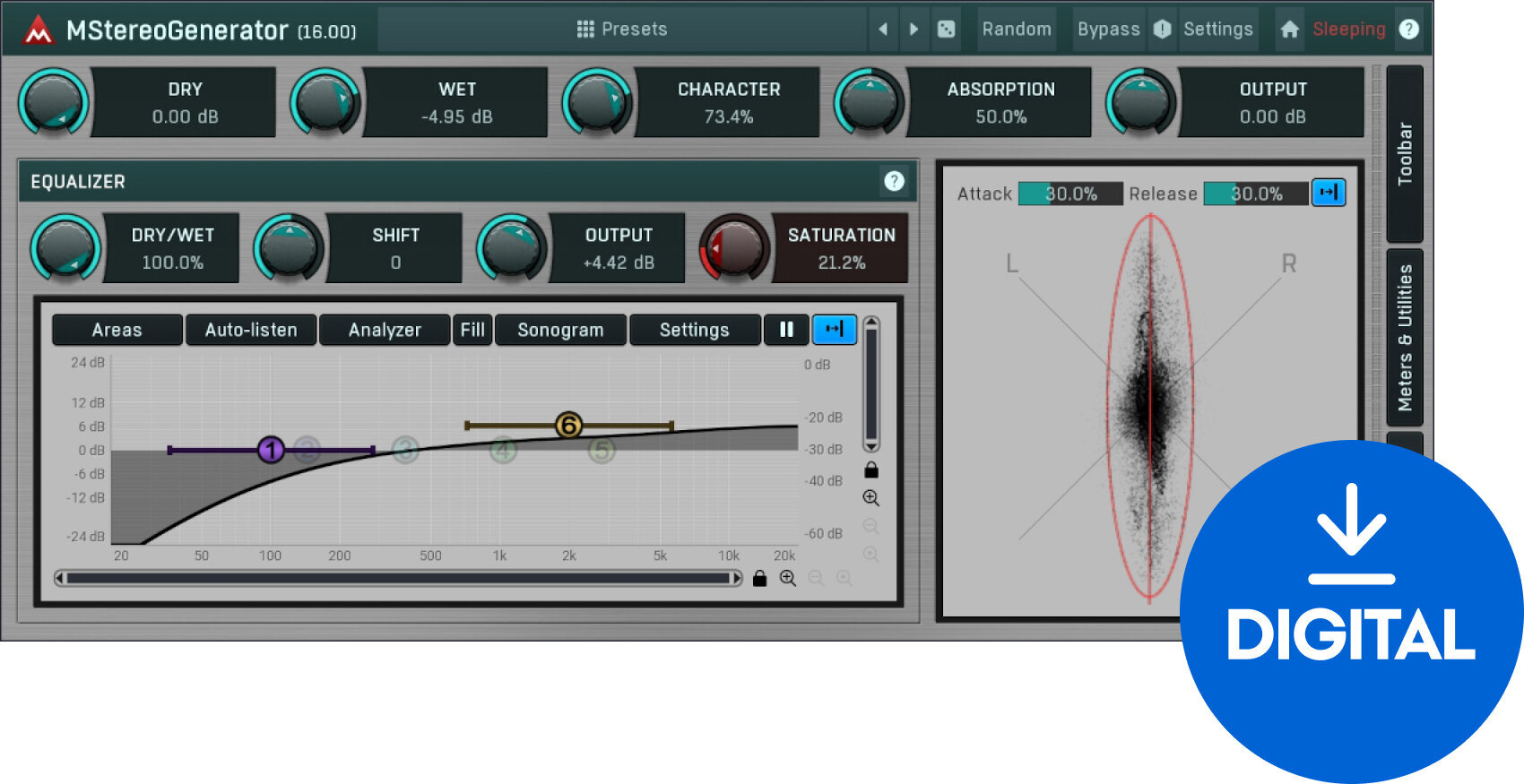This screenshot has height=784, width=1524.
Task: Click the SHIFT 0 value field
Action: [x=395, y=248]
